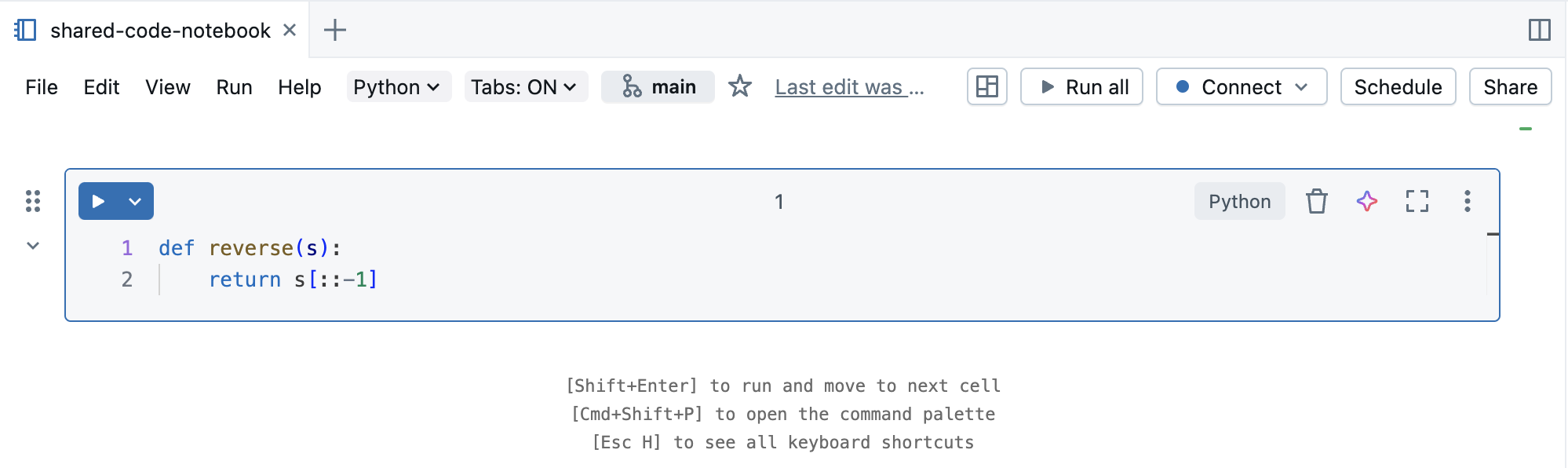Image resolution: width=1568 pixels, height=468 pixels.
Task: Delete the code cell
Action: pyautogui.click(x=1317, y=201)
